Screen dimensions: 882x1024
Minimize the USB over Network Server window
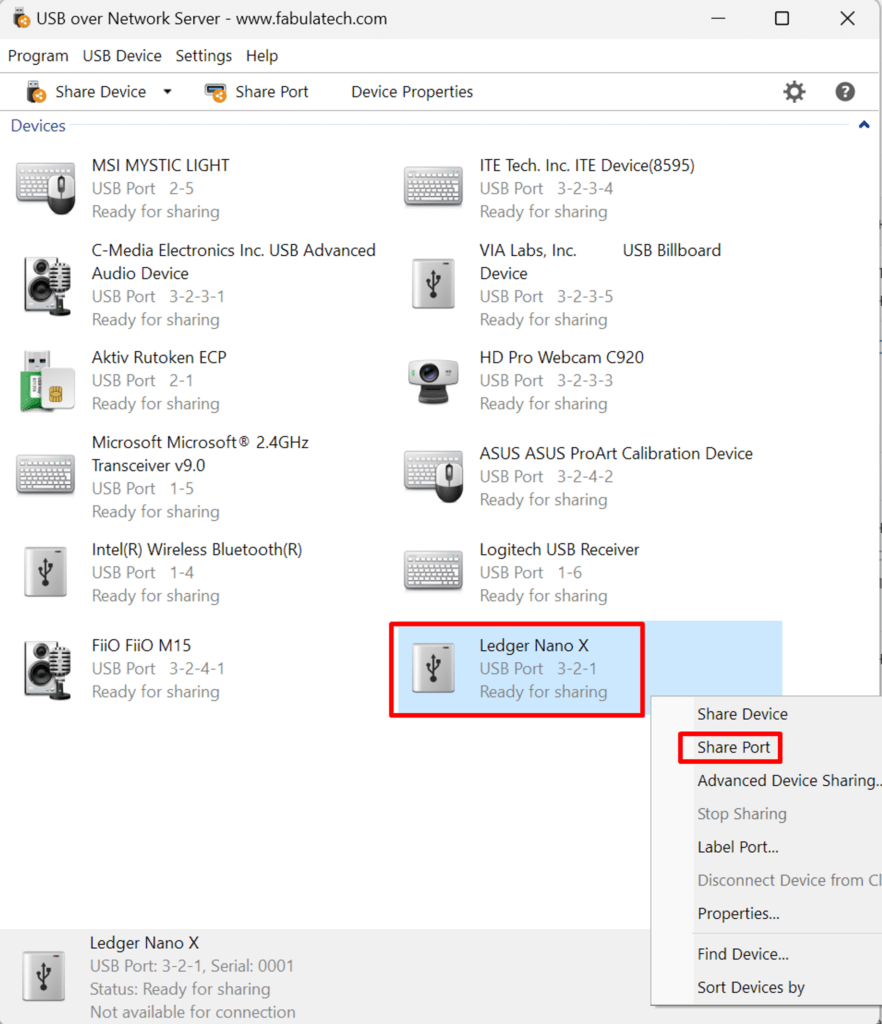[718, 18]
